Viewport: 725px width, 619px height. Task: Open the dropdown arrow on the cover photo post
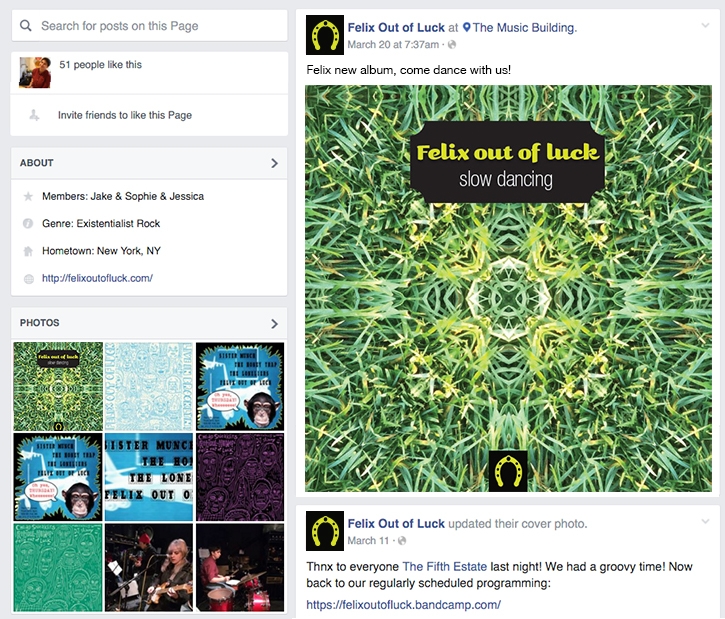coord(705,521)
